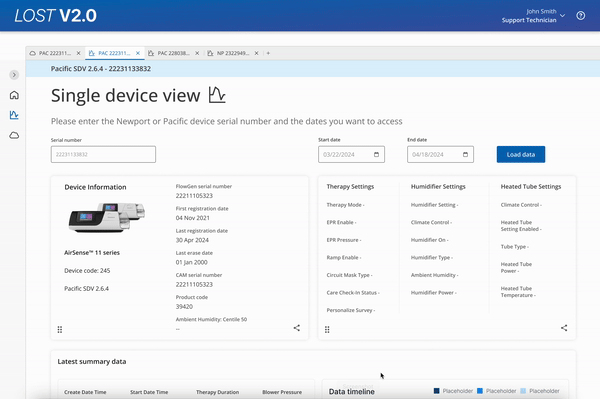
Task: Close the active PAC 222311 tab
Action: (138, 53)
